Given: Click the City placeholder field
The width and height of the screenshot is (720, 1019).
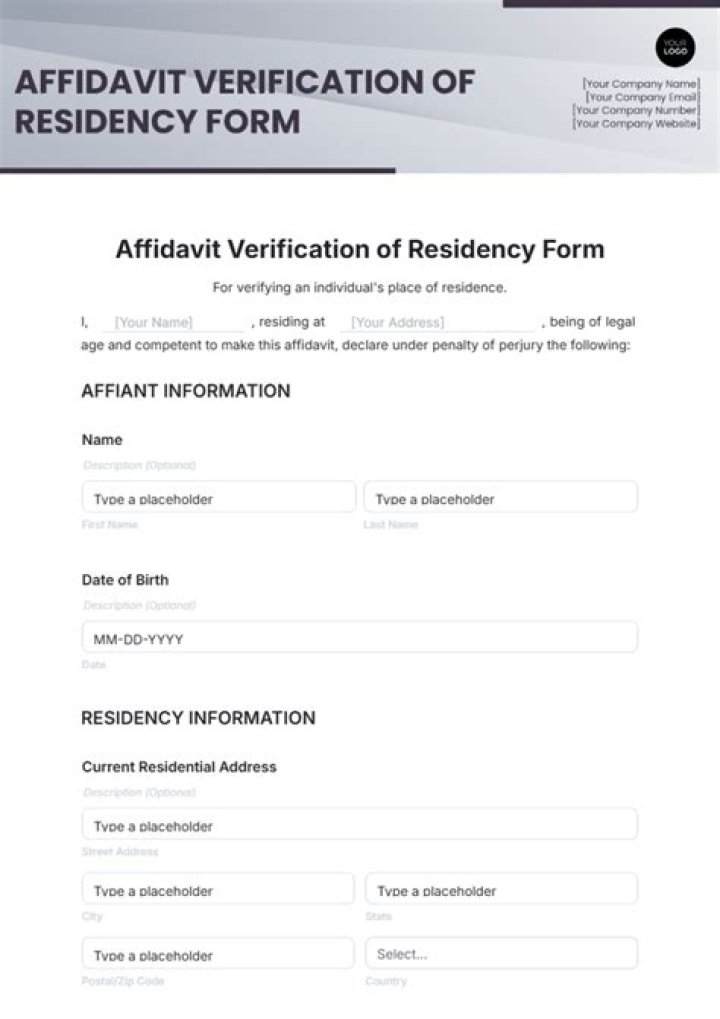Looking at the screenshot, I should pyautogui.click(x=217, y=889).
